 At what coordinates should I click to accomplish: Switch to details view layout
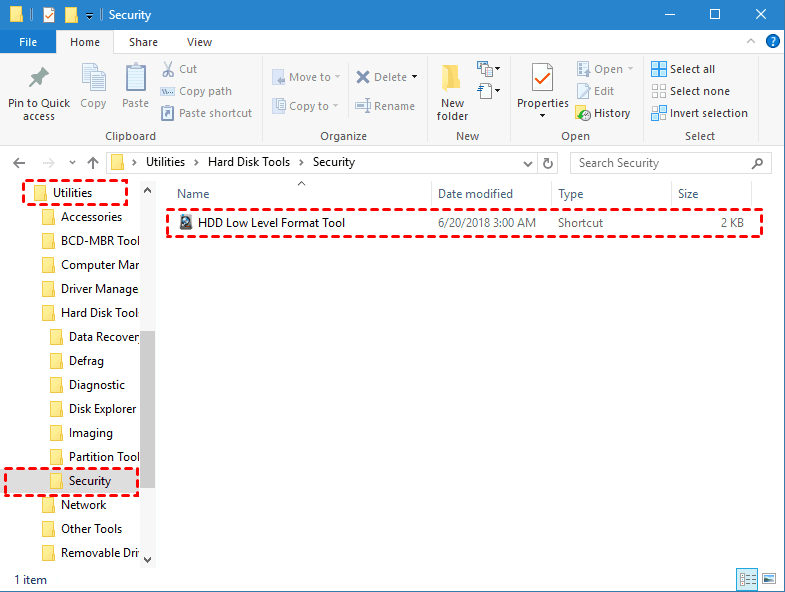(x=747, y=579)
